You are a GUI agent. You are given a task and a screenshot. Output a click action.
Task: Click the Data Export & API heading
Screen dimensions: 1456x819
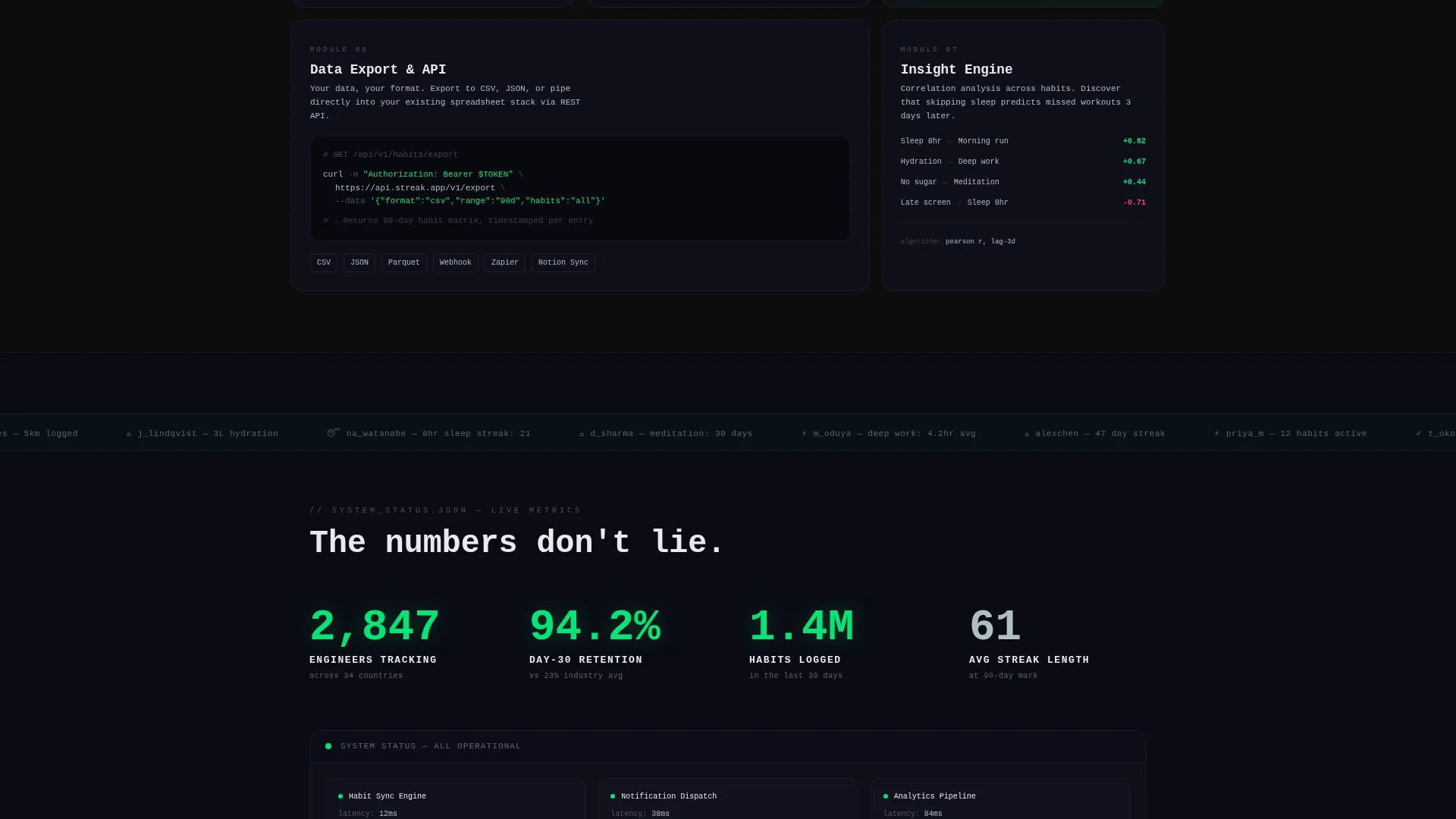click(x=378, y=70)
